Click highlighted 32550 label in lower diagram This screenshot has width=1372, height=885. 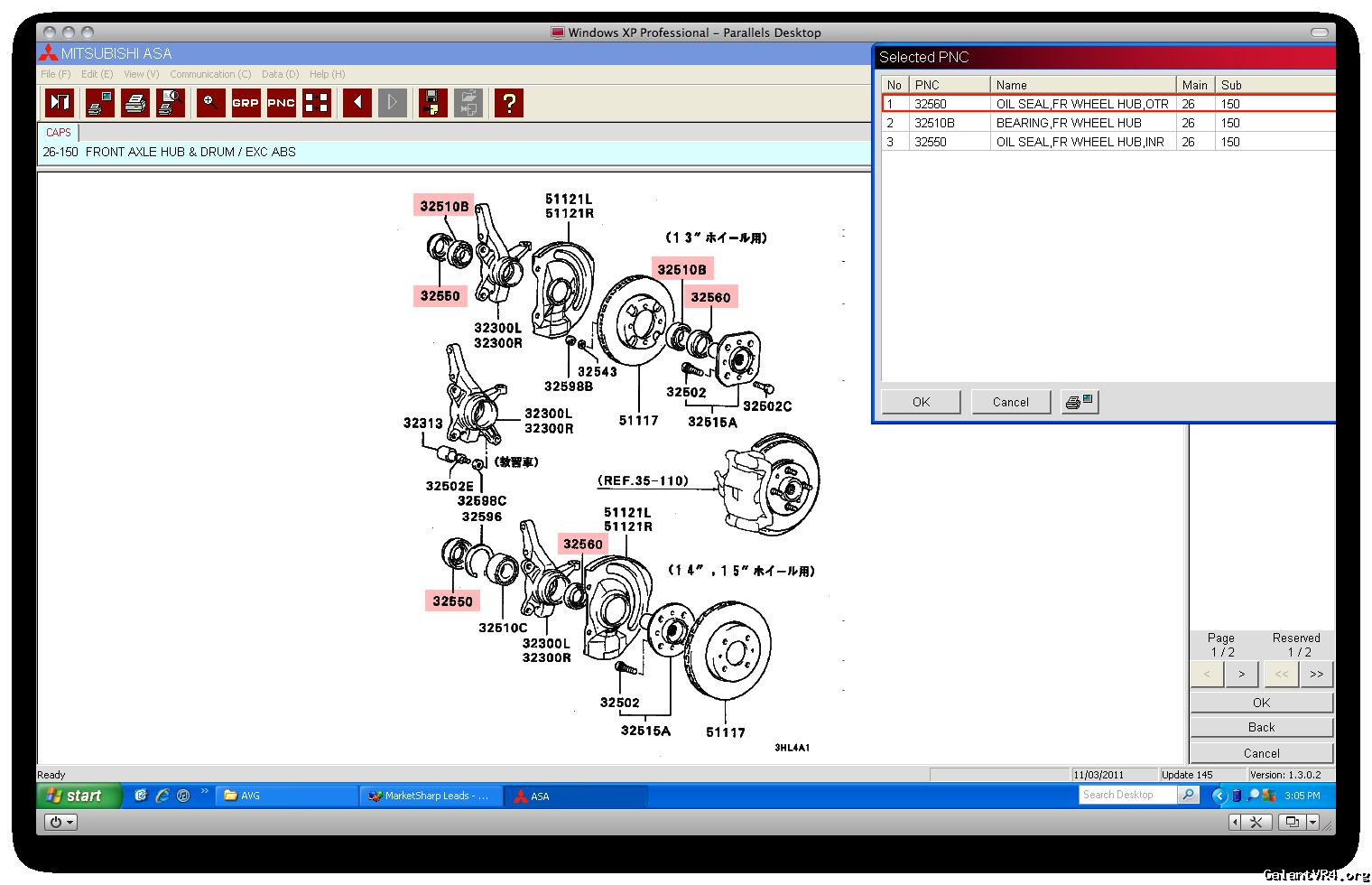[452, 601]
